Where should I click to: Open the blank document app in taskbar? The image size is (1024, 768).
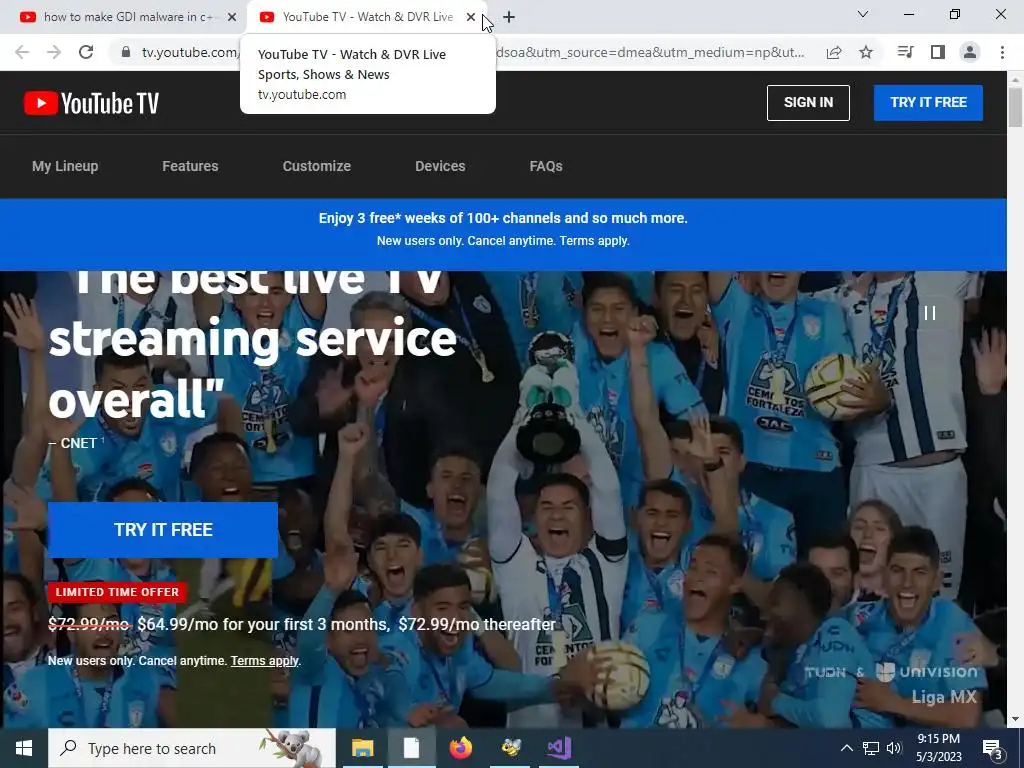(x=411, y=748)
